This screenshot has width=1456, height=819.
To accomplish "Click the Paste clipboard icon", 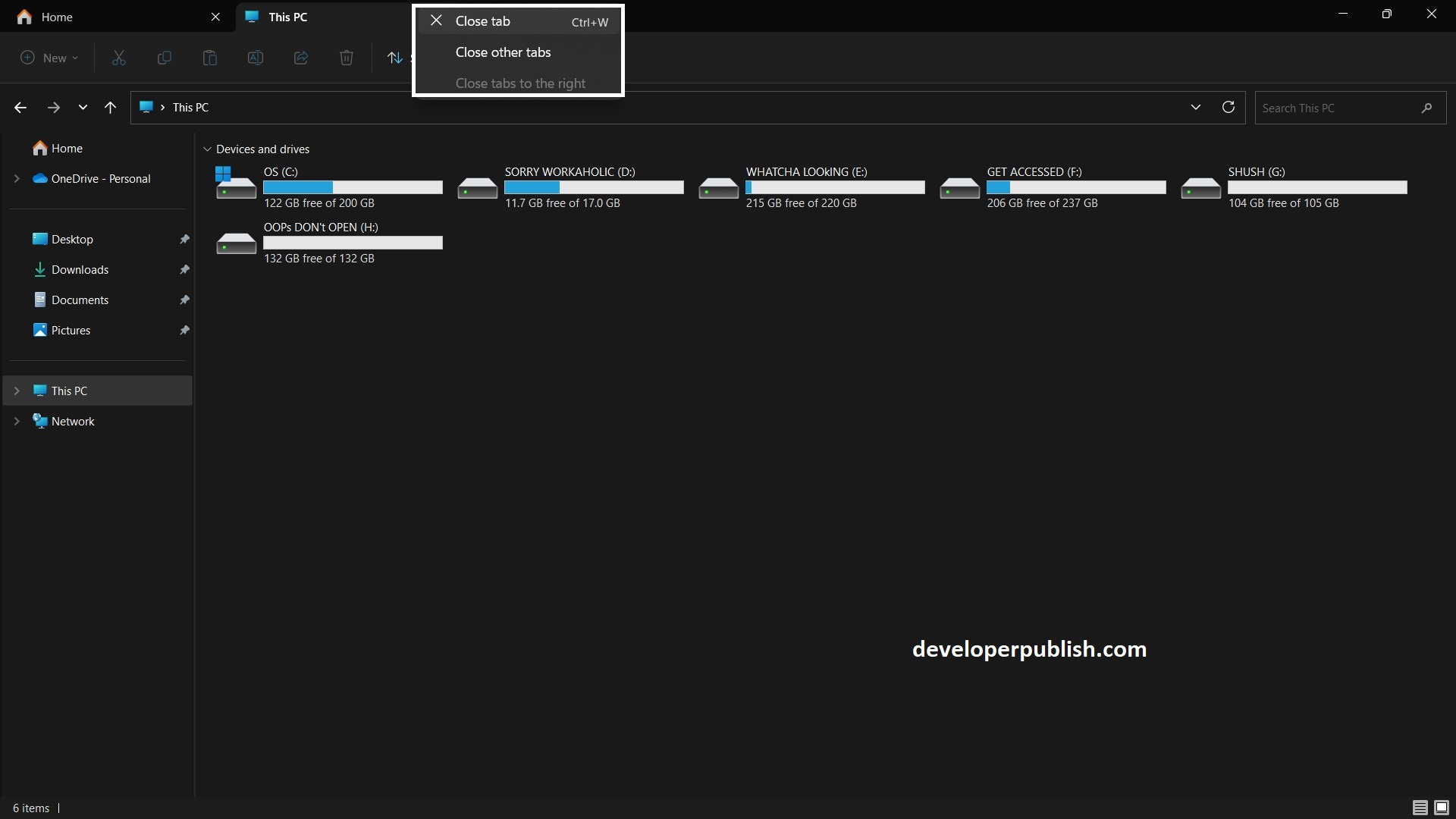I will pos(210,58).
